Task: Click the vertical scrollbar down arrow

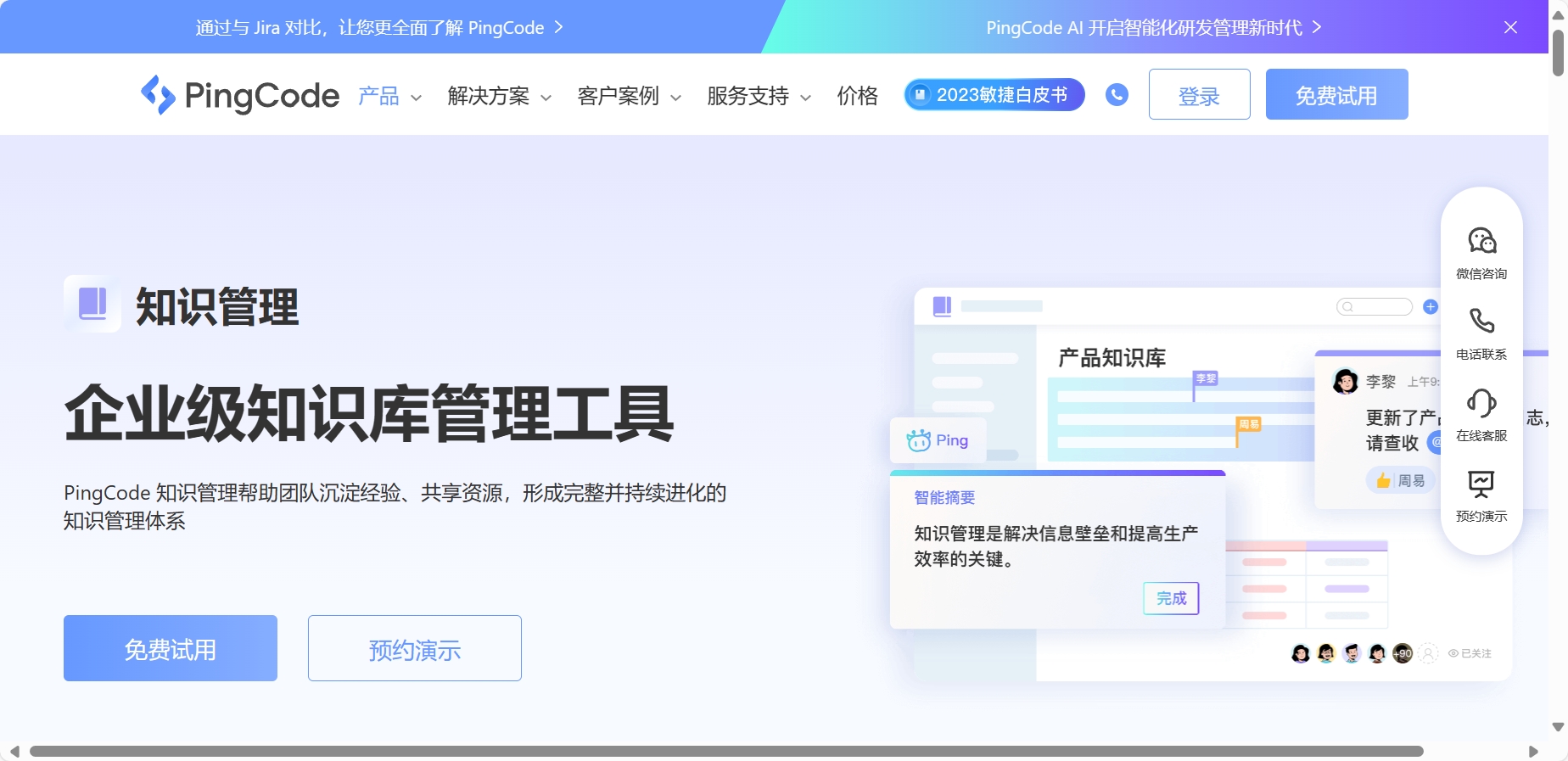Action: point(1558,727)
